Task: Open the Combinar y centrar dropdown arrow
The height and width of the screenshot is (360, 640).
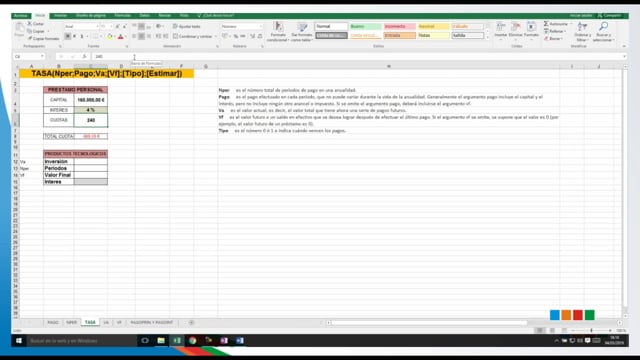Action: 216,36
